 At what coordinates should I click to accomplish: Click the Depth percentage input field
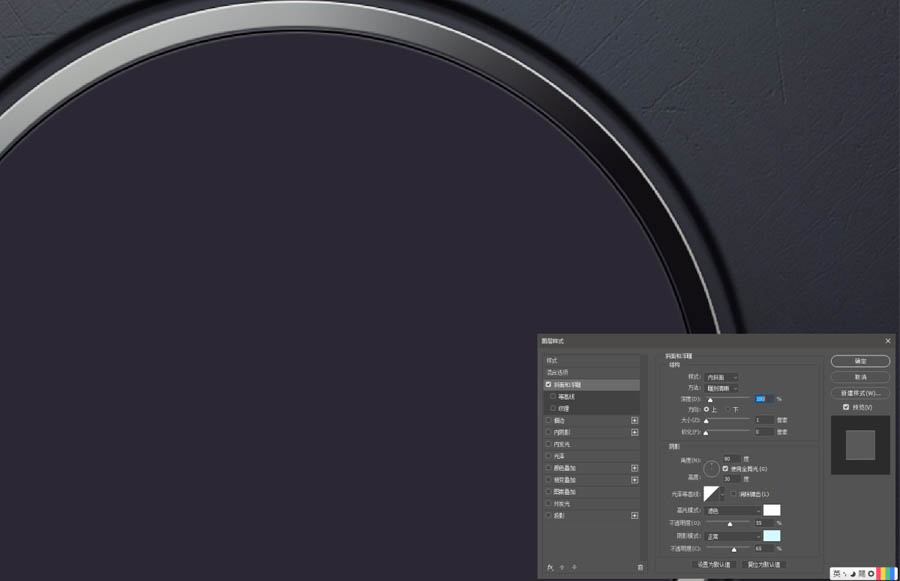pos(764,398)
